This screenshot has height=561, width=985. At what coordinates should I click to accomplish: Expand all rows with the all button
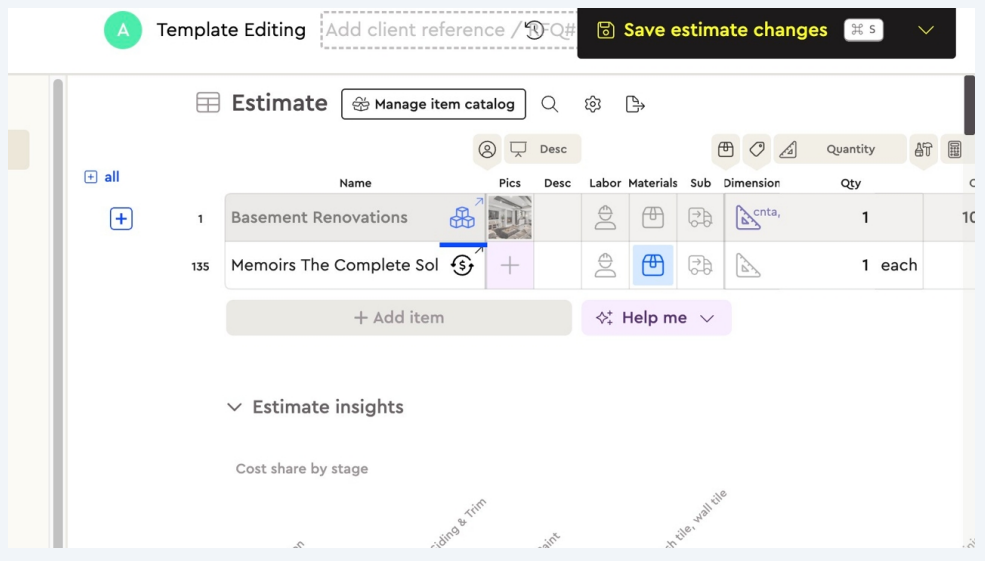coord(102,177)
